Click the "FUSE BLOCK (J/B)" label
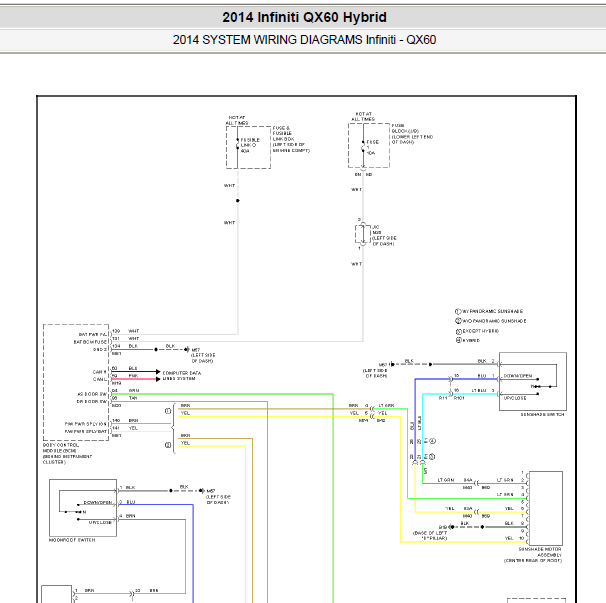This screenshot has width=606, height=603. coord(405,128)
